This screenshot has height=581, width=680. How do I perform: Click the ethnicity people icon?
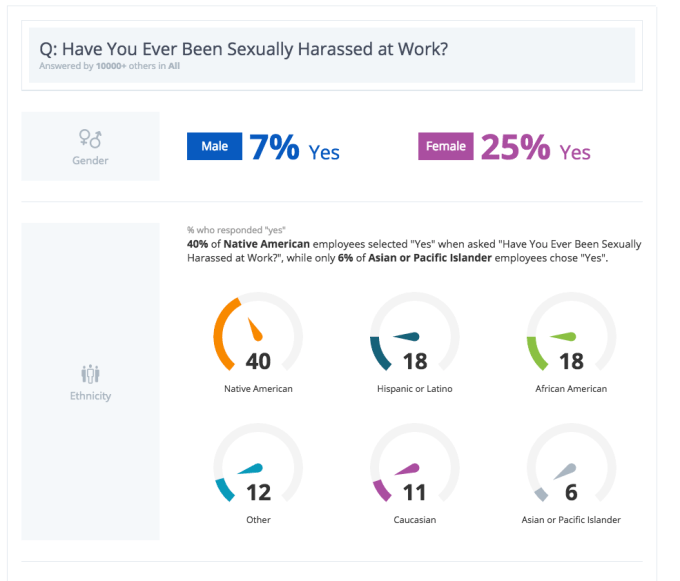tap(90, 374)
